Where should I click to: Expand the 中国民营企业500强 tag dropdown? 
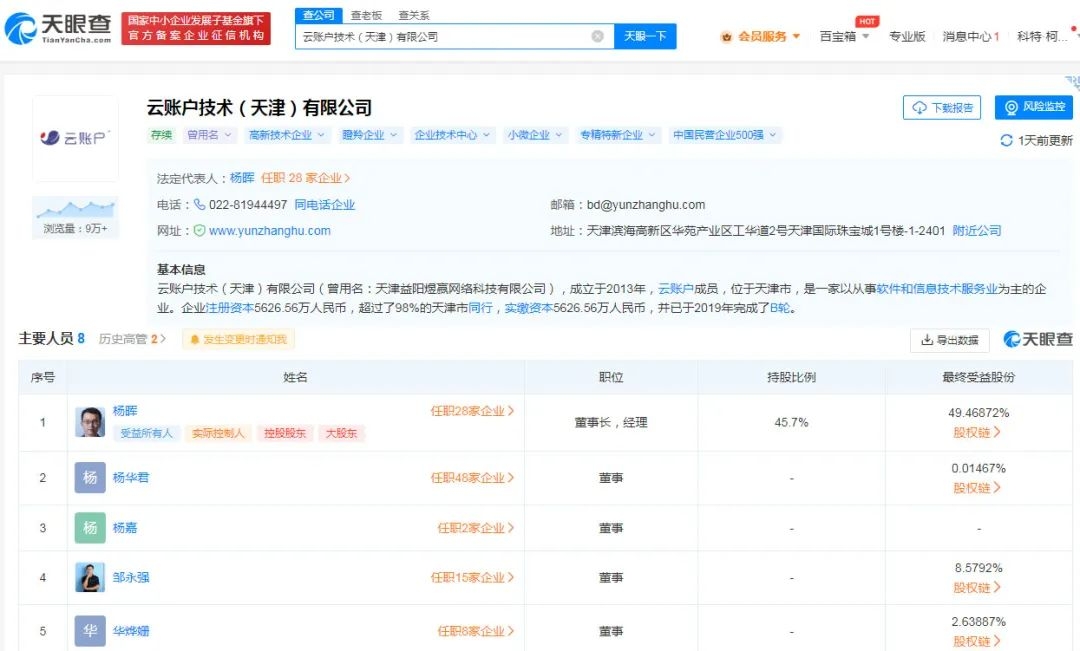point(725,135)
